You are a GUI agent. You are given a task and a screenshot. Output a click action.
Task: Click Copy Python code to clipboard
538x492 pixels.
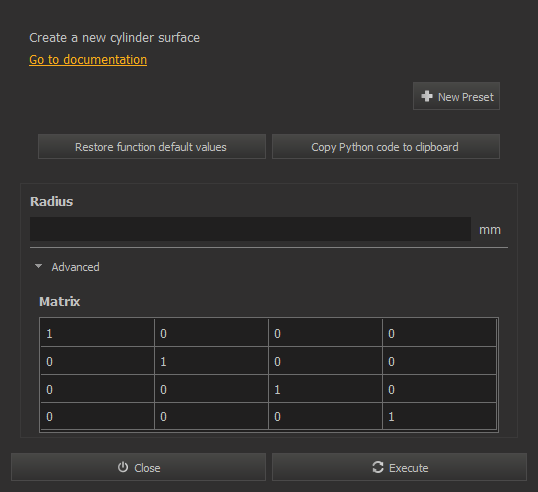pos(386,147)
